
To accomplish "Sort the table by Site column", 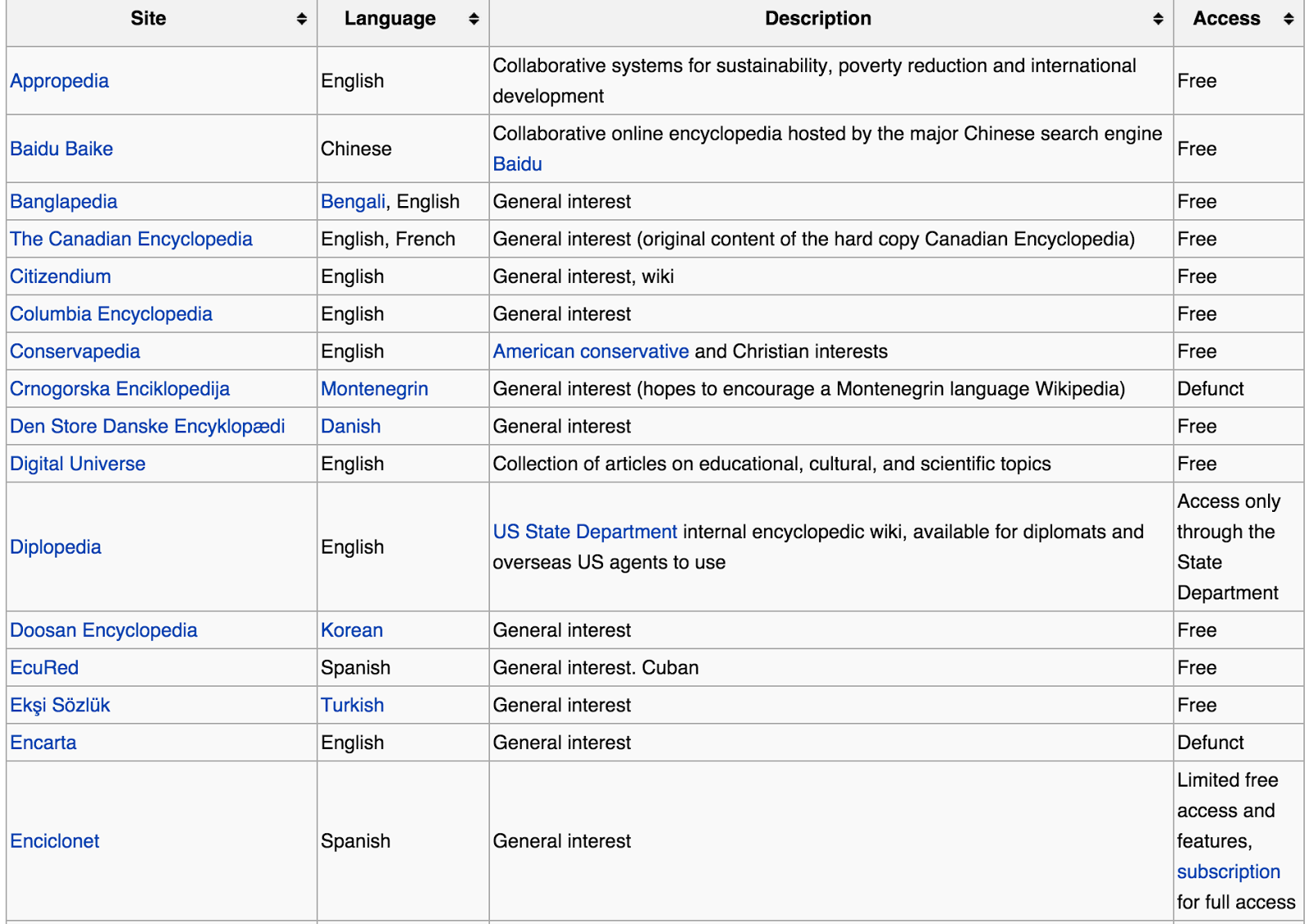I will coord(300,18).
